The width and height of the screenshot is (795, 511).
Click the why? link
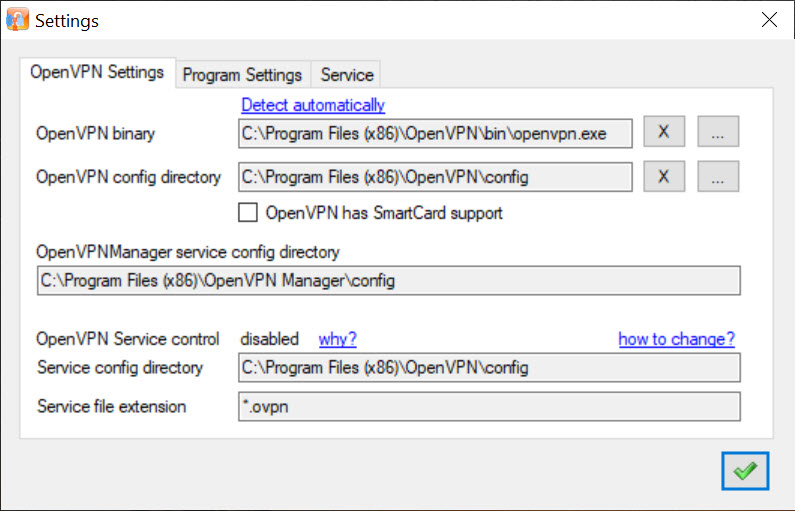point(338,339)
